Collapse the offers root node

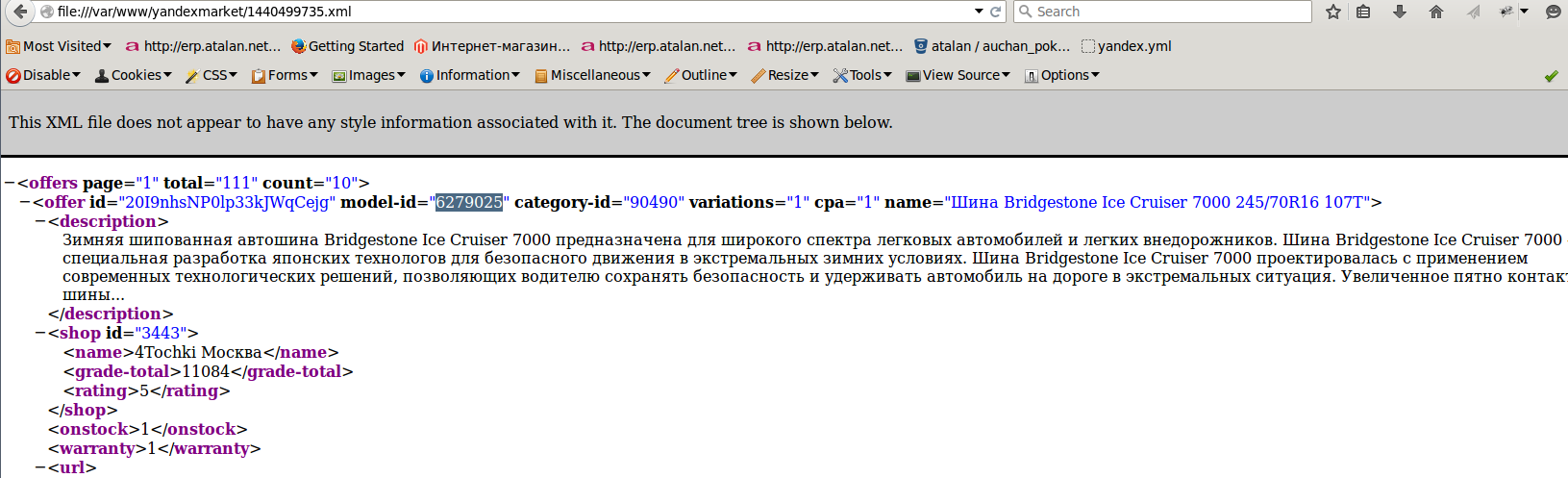tap(9, 183)
